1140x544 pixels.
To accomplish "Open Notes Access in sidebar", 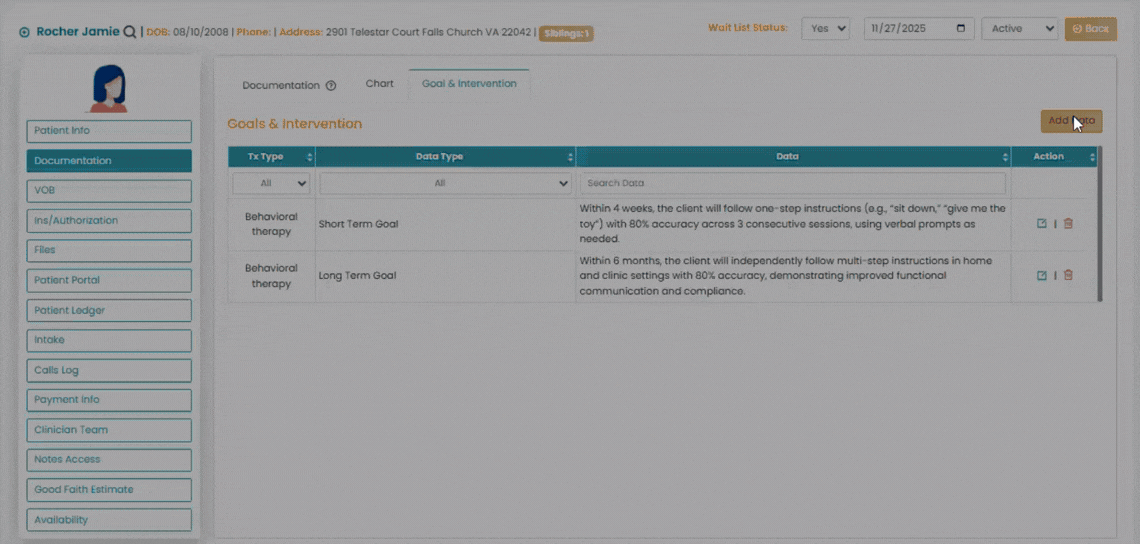I will (x=109, y=460).
